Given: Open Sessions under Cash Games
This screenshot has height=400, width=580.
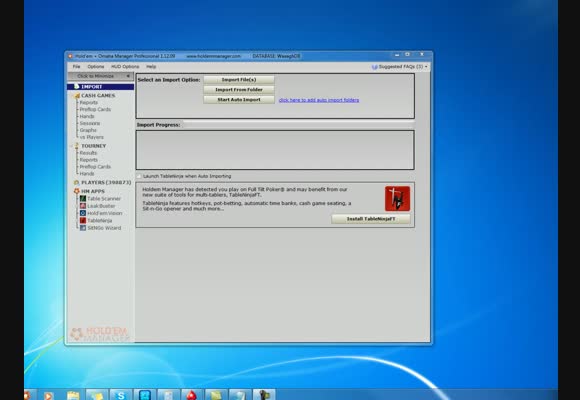Looking at the screenshot, I should 90,123.
